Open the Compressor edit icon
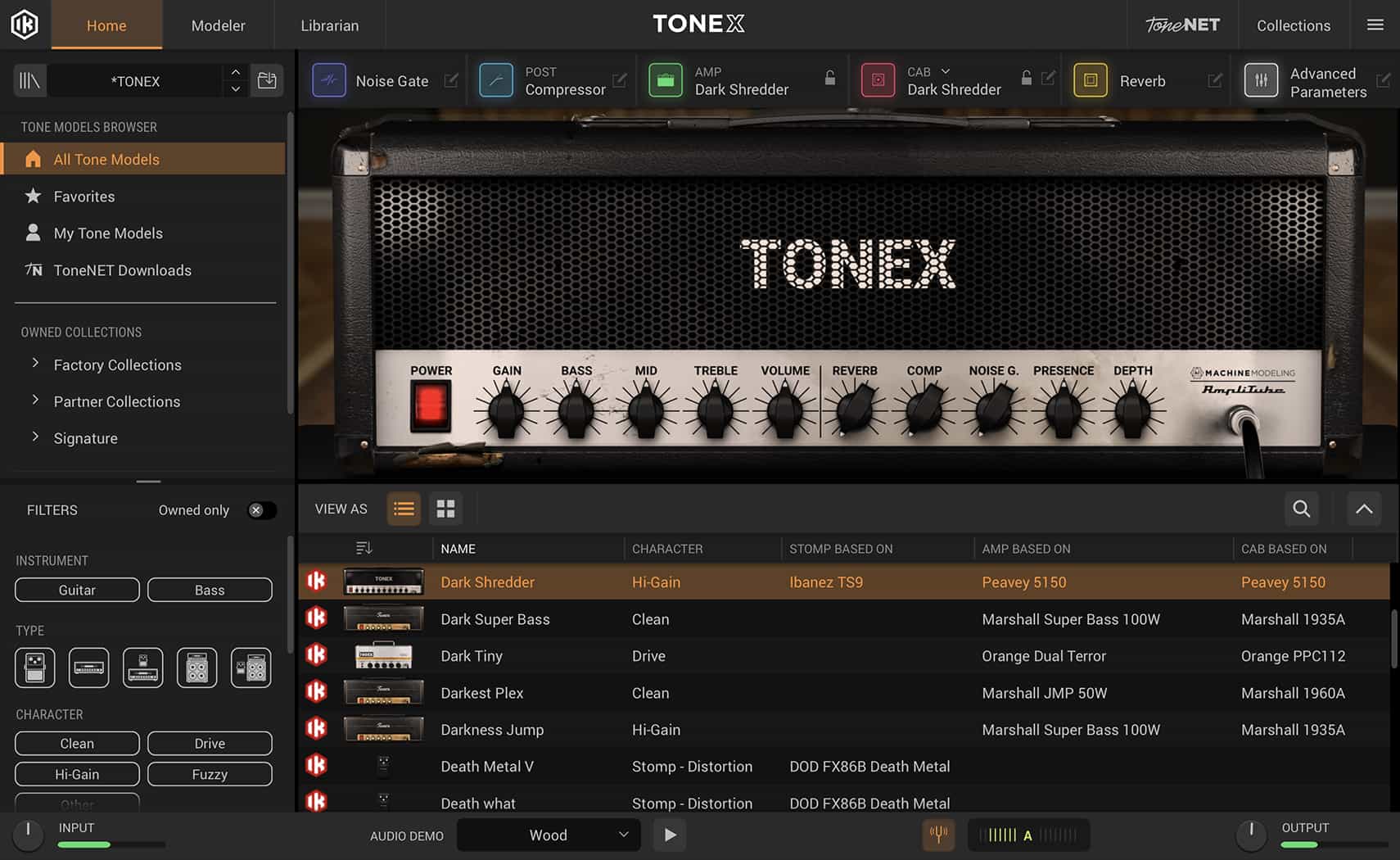 620,80
